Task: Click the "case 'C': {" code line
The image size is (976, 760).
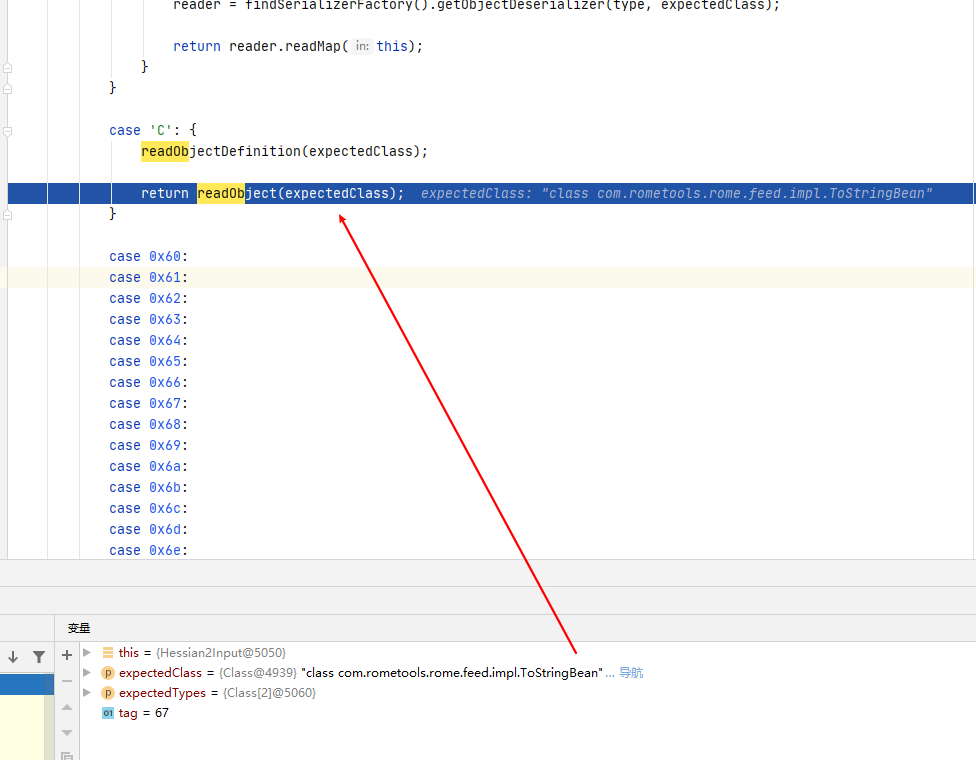Action: click(153, 130)
